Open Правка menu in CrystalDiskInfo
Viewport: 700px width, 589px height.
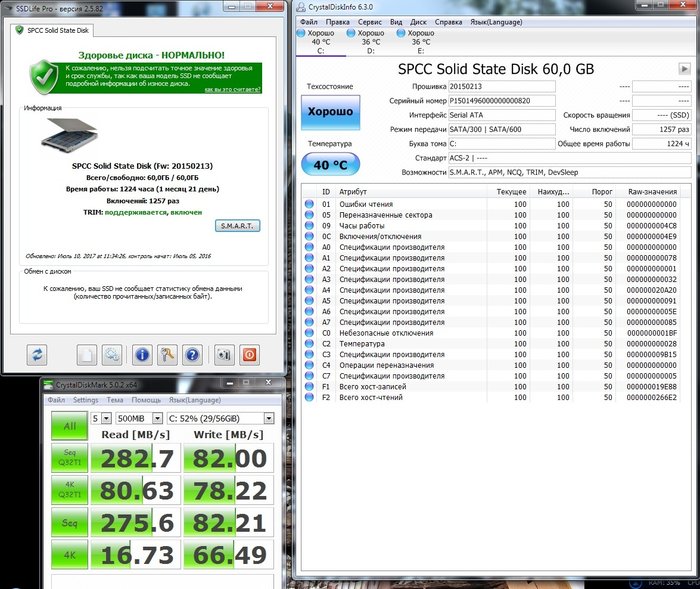338,22
